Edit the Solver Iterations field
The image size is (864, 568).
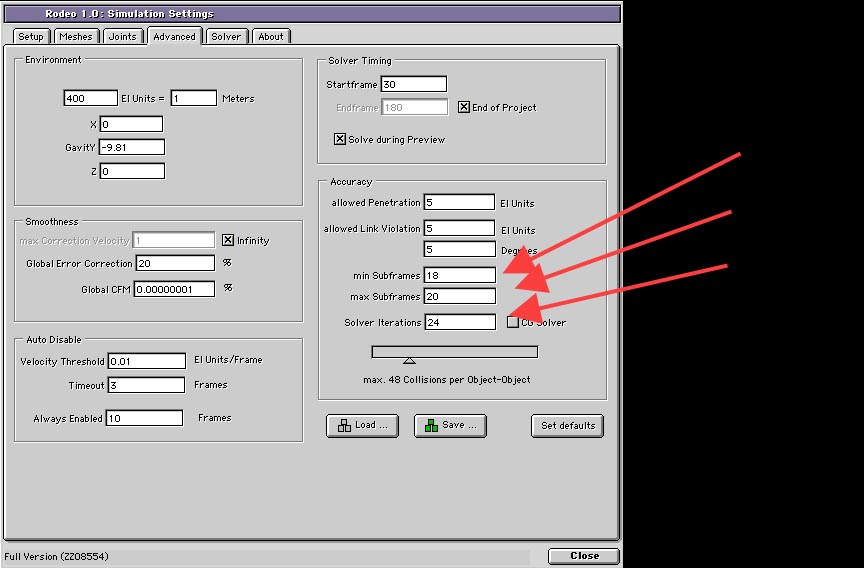tap(459, 322)
